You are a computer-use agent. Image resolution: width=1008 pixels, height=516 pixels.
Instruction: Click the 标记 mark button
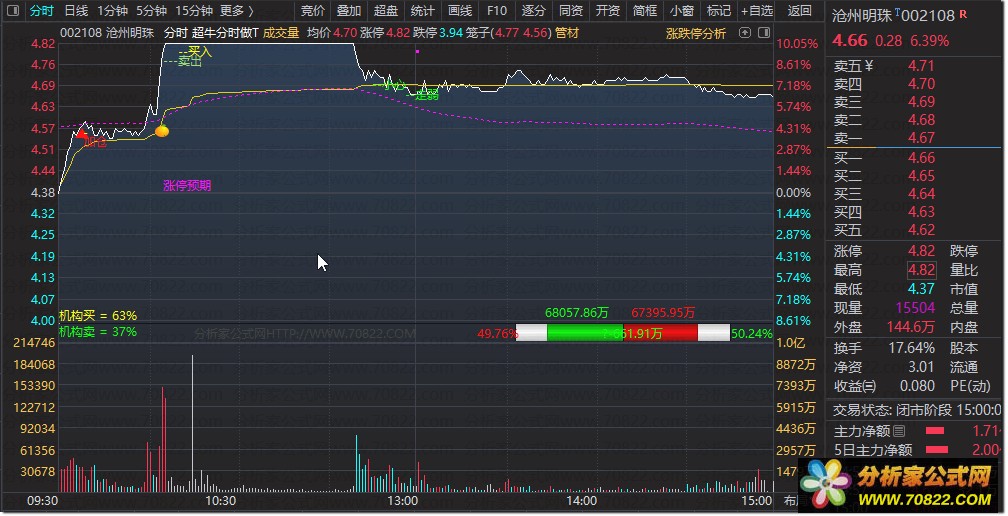tap(719, 11)
